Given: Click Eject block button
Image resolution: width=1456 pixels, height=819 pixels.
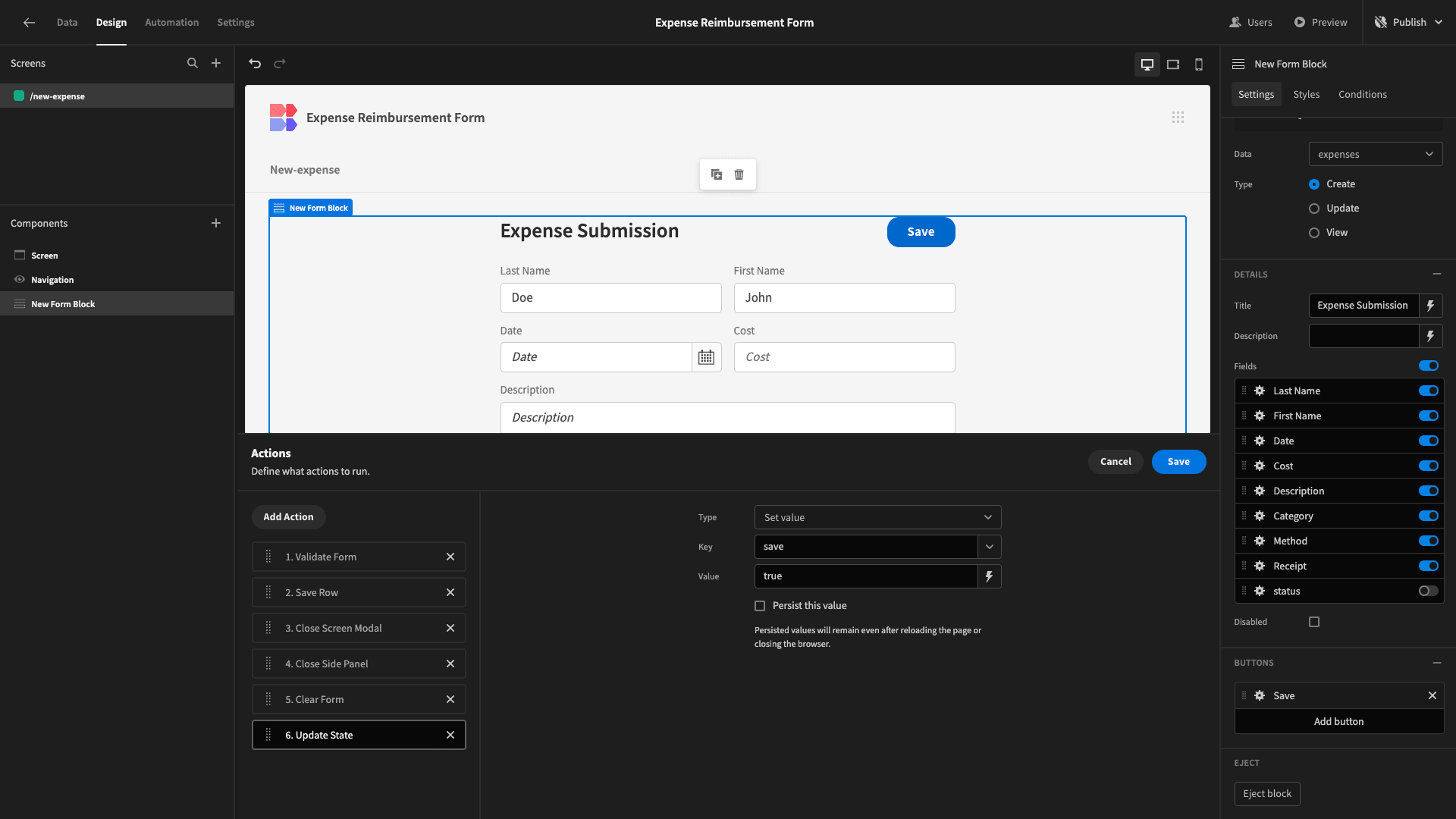Looking at the screenshot, I should coord(1267,794).
